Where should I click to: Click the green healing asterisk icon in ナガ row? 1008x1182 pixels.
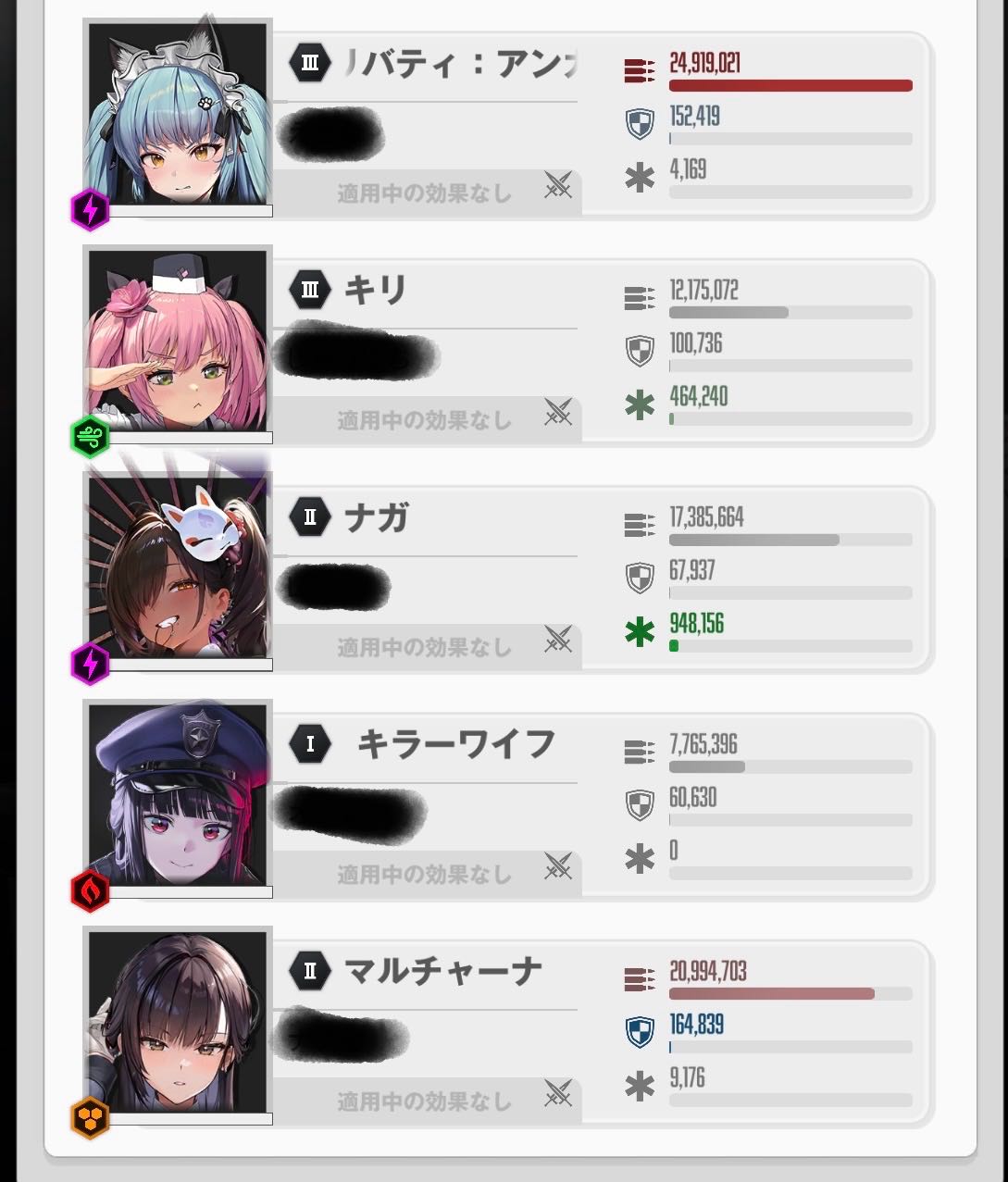tap(640, 632)
